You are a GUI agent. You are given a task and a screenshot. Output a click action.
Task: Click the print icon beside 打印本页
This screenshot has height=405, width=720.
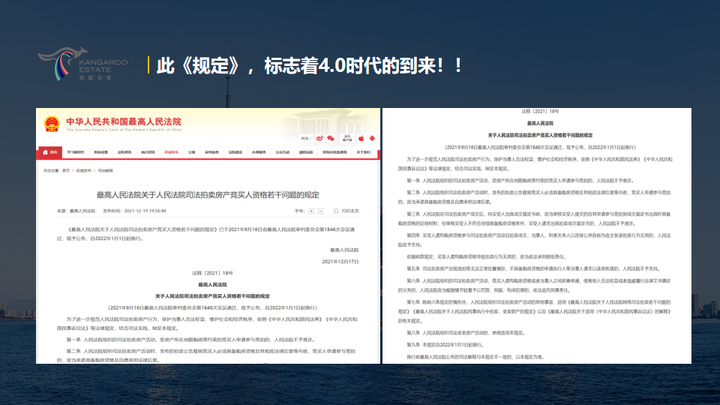336,211
